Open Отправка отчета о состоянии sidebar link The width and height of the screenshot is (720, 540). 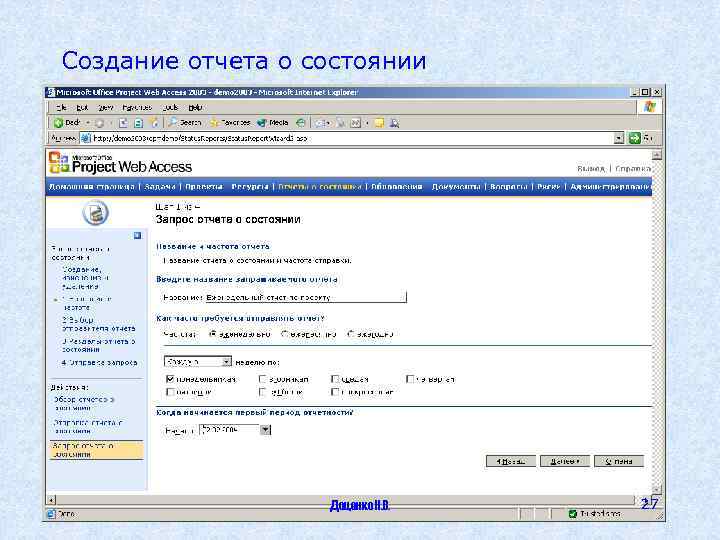pyautogui.click(x=87, y=427)
